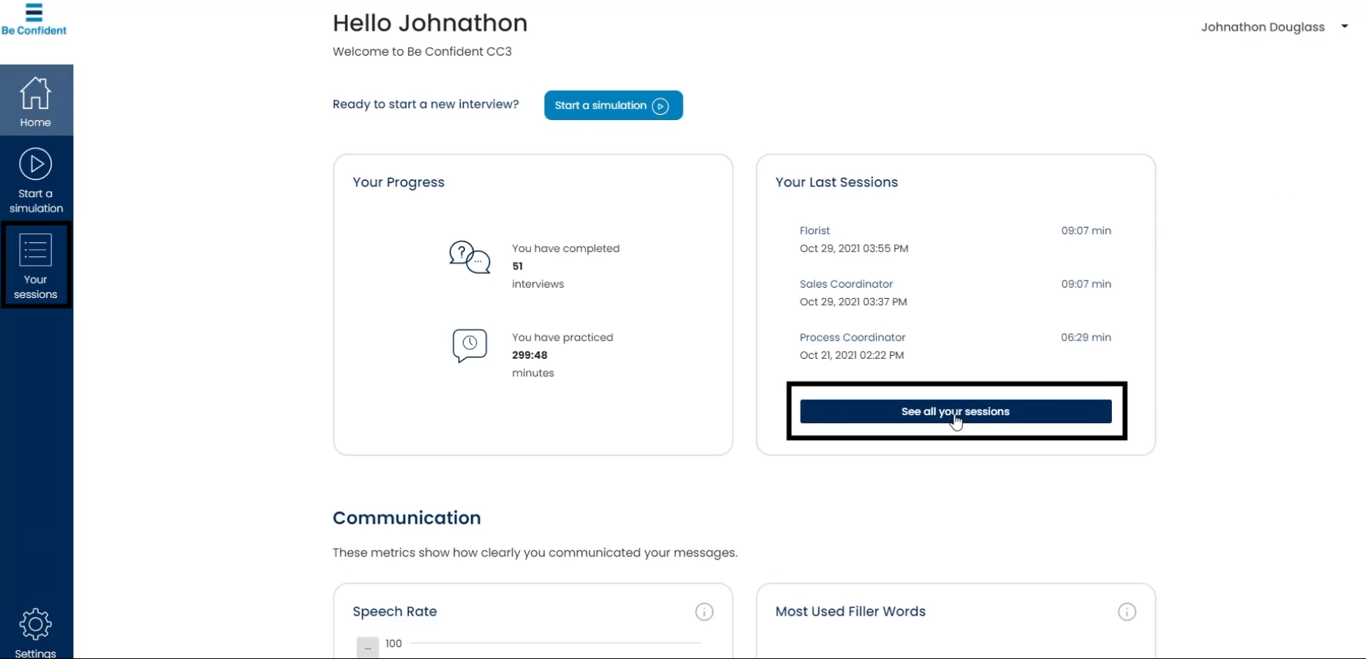Open the Florist session entry
The image size is (1366, 659).
(815, 231)
